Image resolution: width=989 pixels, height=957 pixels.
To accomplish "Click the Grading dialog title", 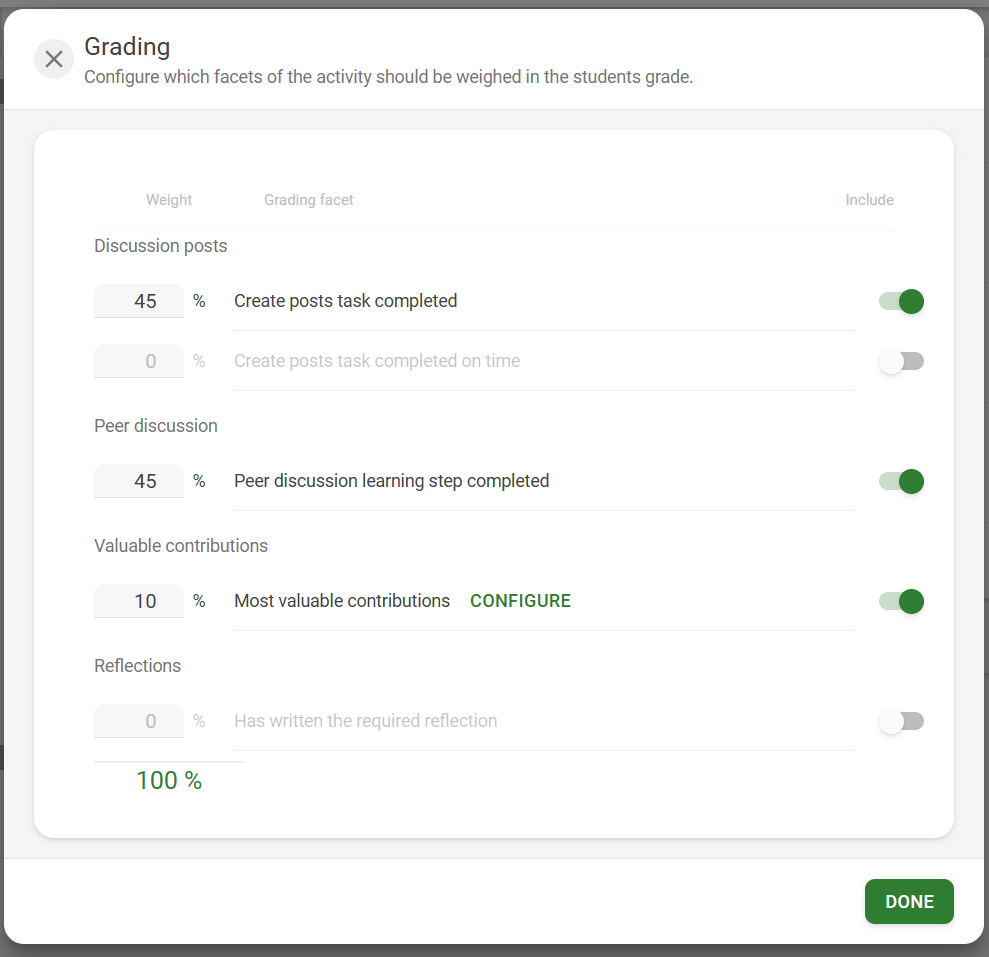I will (x=127, y=46).
